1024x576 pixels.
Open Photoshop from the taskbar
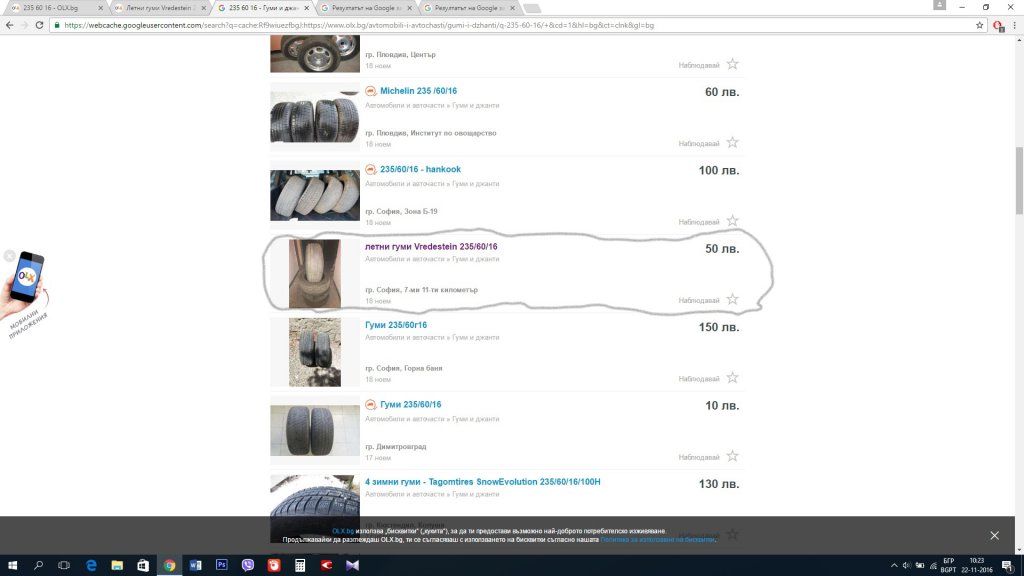click(221, 565)
